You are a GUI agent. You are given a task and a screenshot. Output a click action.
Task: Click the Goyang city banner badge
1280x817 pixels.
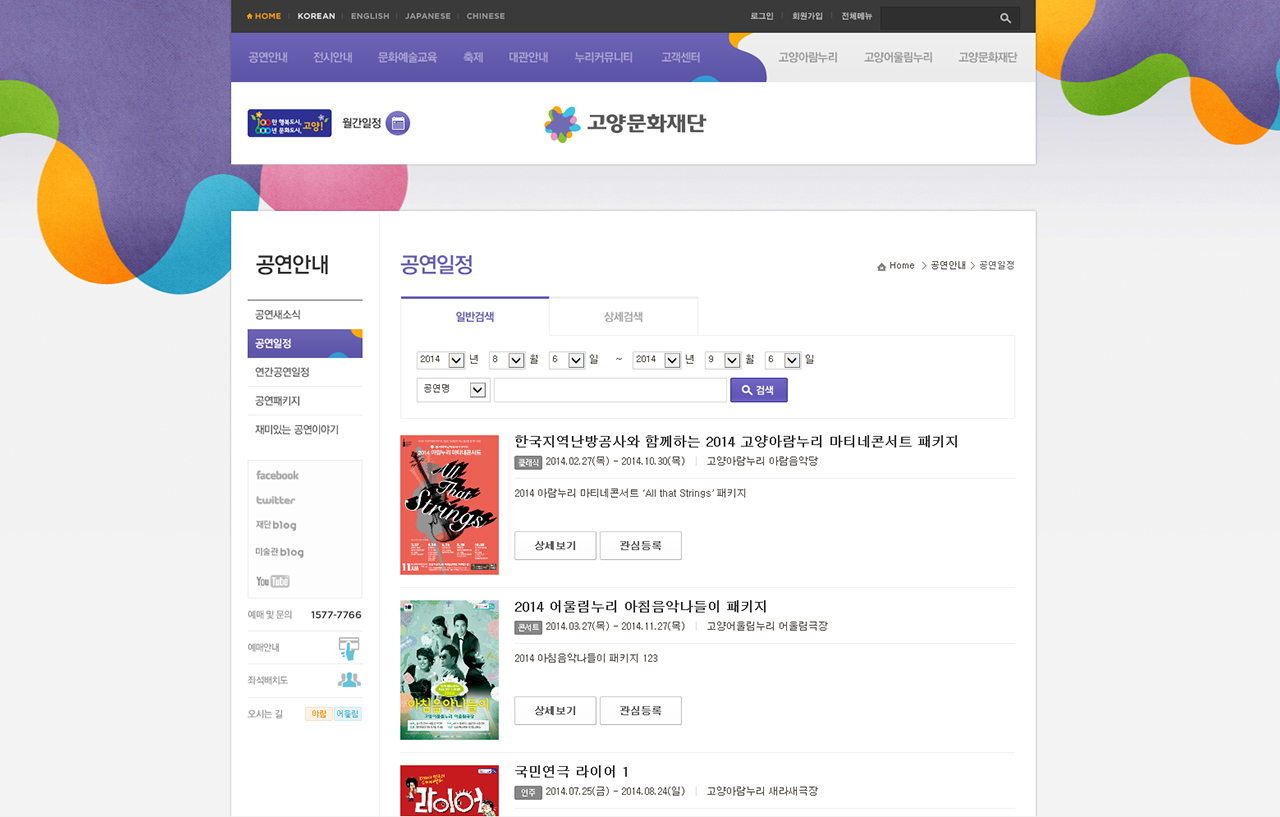pos(289,123)
